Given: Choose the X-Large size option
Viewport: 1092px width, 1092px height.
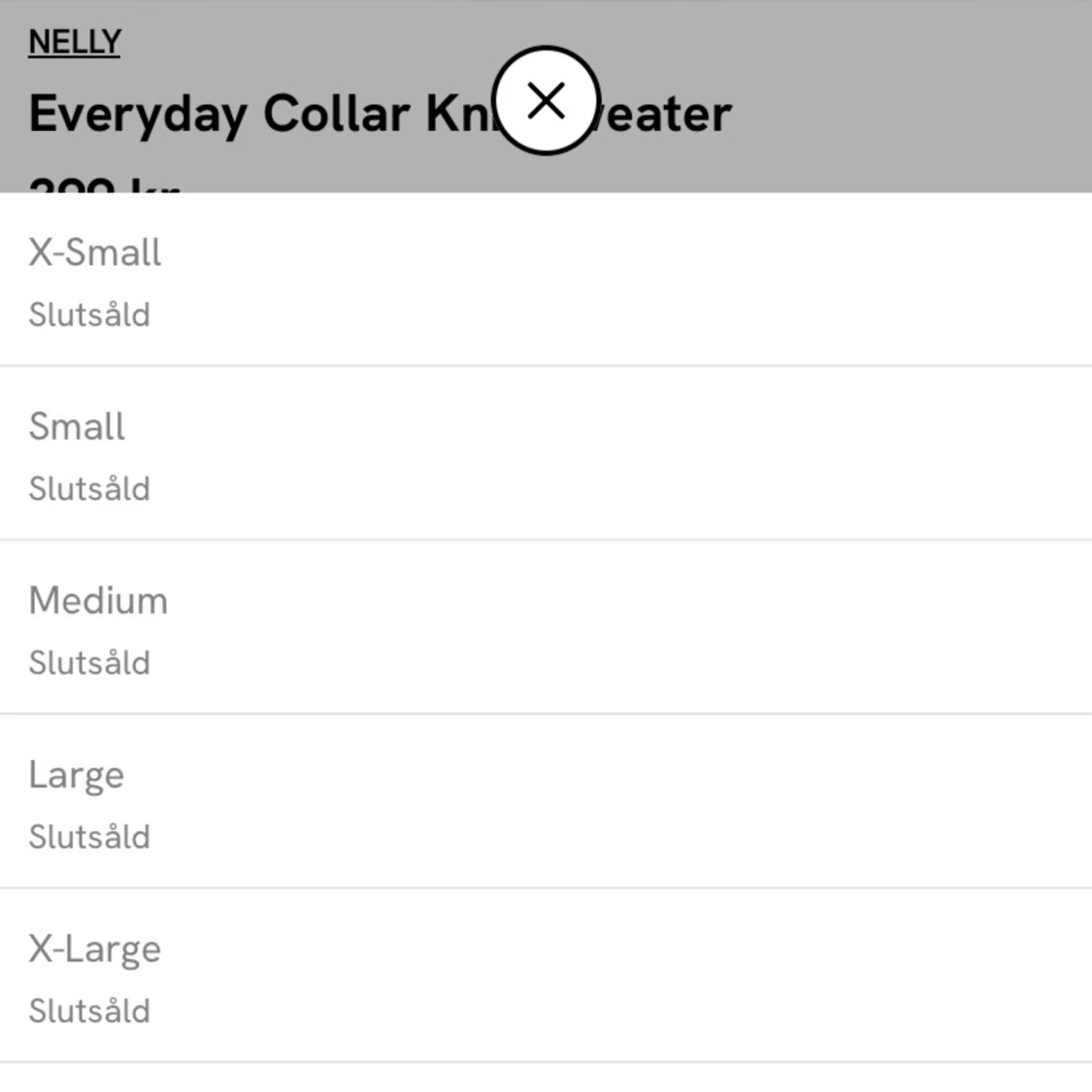Looking at the screenshot, I should pyautogui.click(x=95, y=950).
